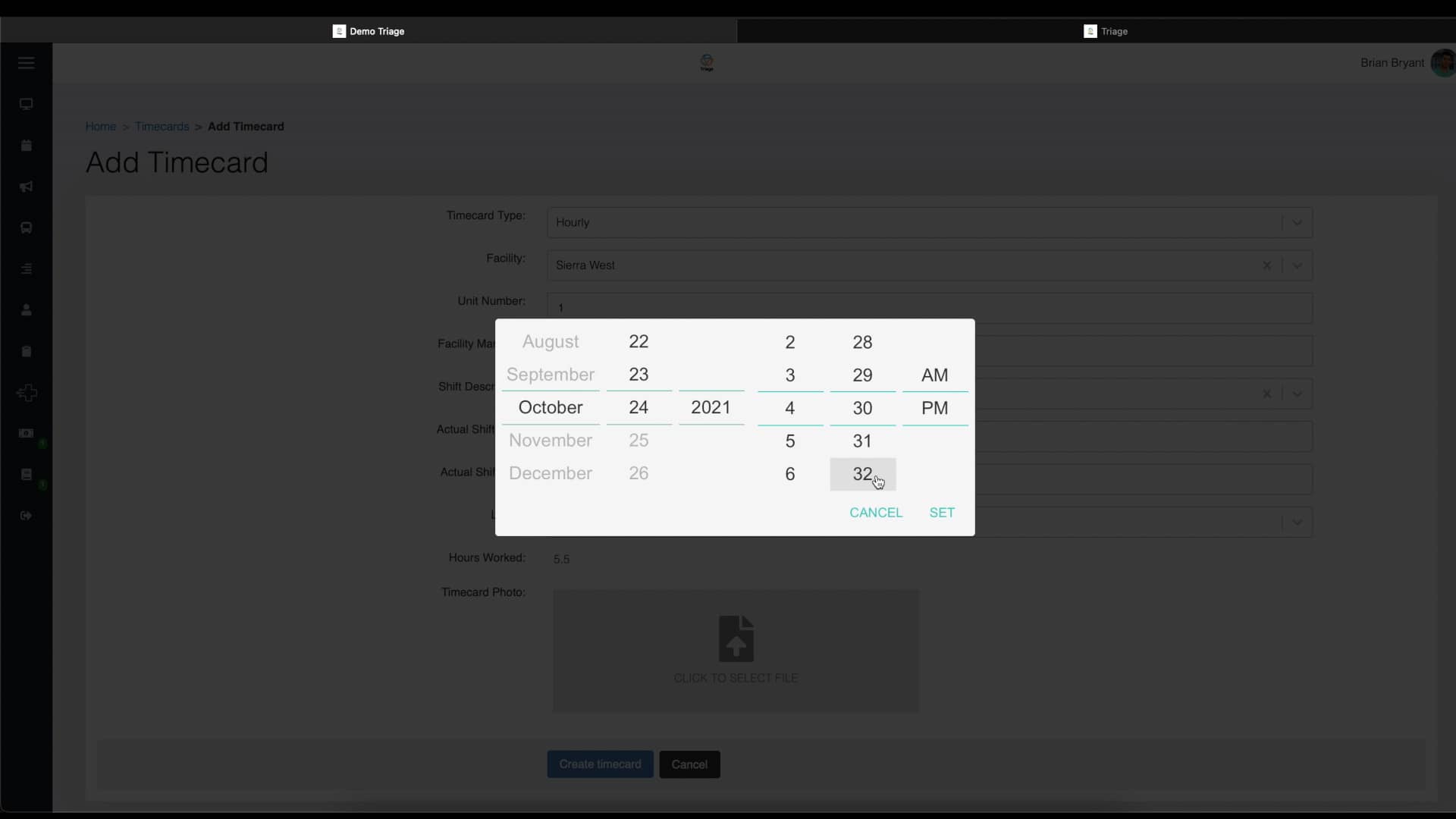Screen dimensions: 1456x819
Task: Open the hamburger navigation menu
Action: tap(27, 63)
